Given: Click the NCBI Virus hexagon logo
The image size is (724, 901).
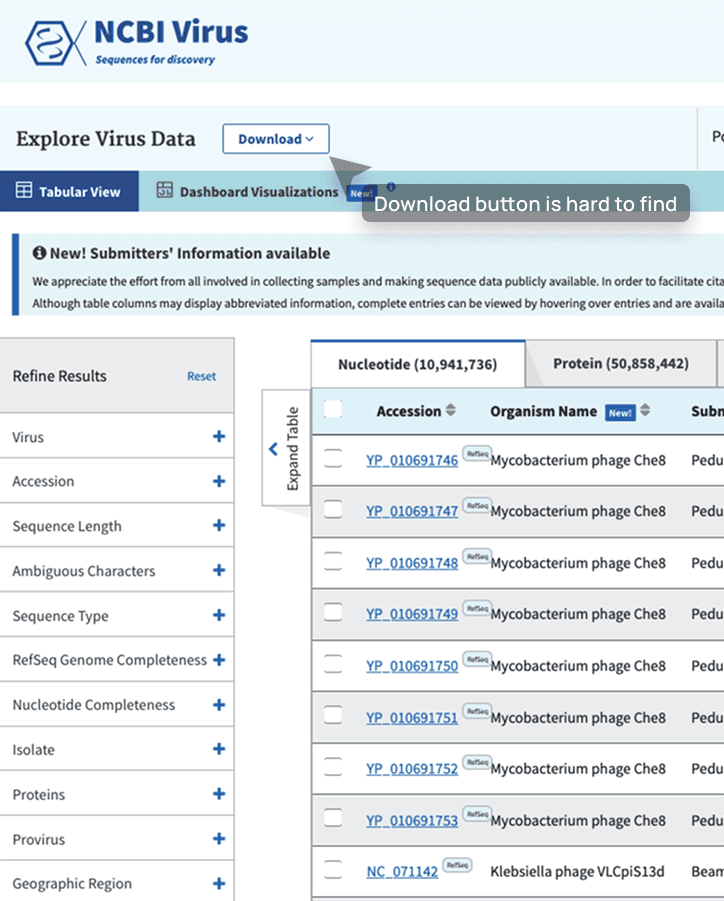Looking at the screenshot, I should pos(55,43).
